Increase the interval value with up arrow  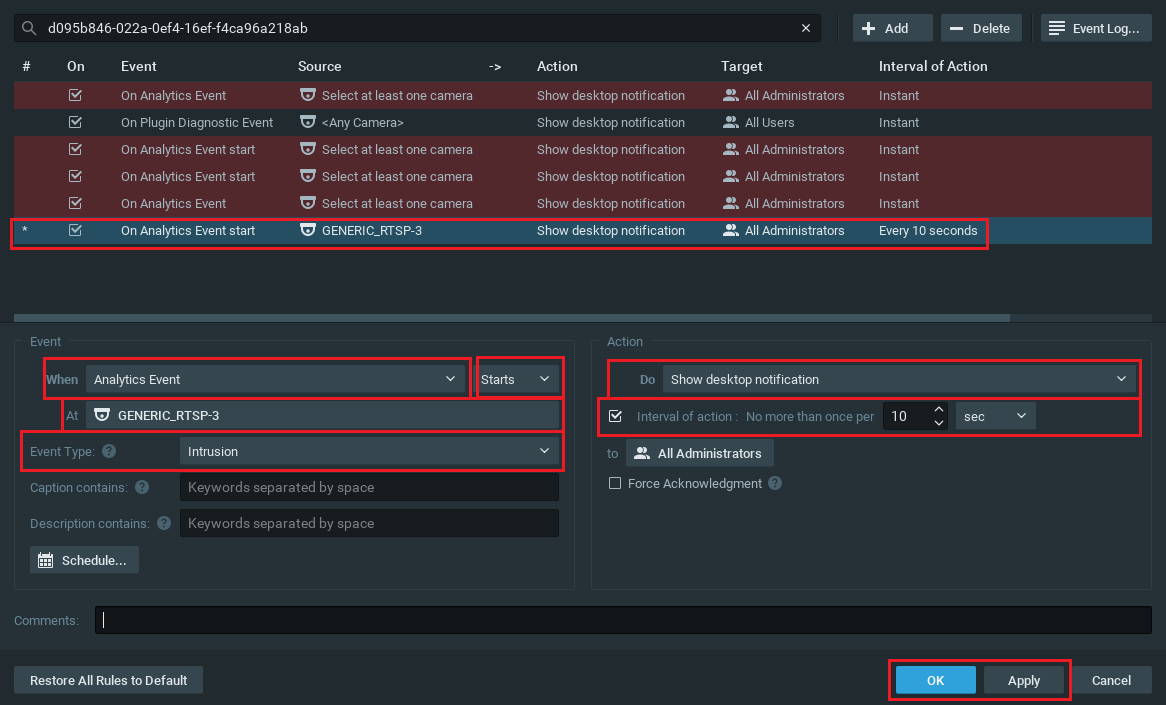tap(938, 410)
